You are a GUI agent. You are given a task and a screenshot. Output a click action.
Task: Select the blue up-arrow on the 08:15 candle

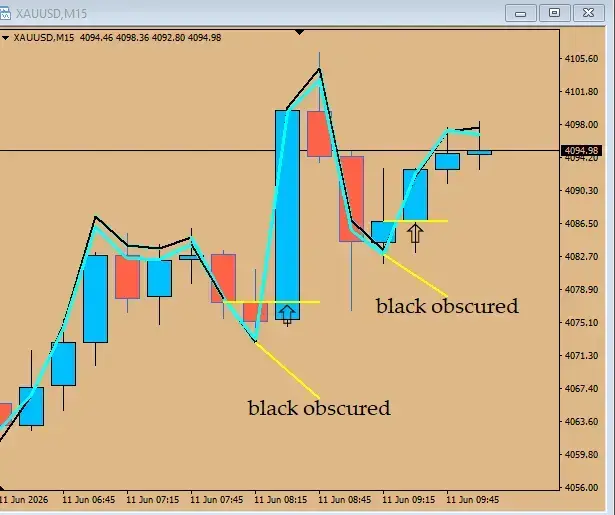[287, 315]
